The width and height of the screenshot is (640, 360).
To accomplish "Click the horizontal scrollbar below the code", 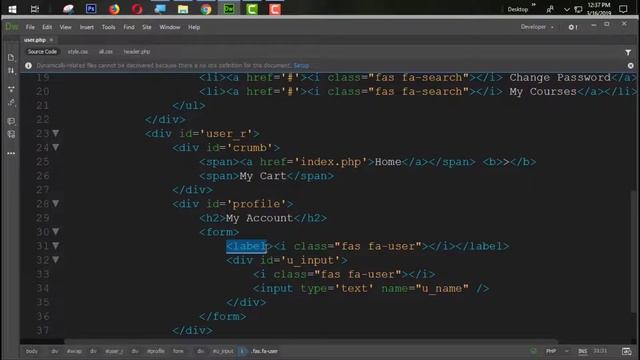I will (x=310, y=341).
